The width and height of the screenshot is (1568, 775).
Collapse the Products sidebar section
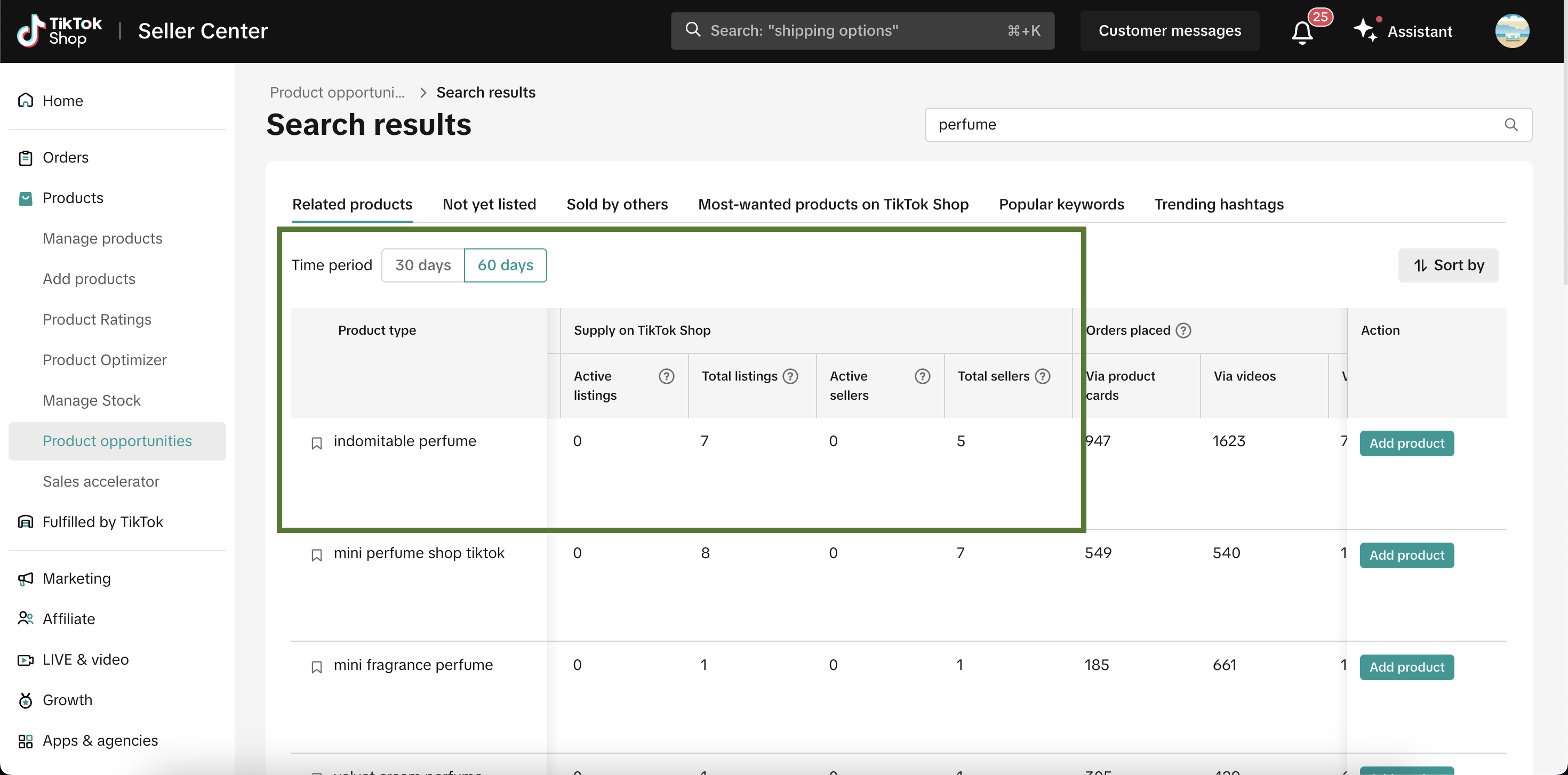coord(73,198)
